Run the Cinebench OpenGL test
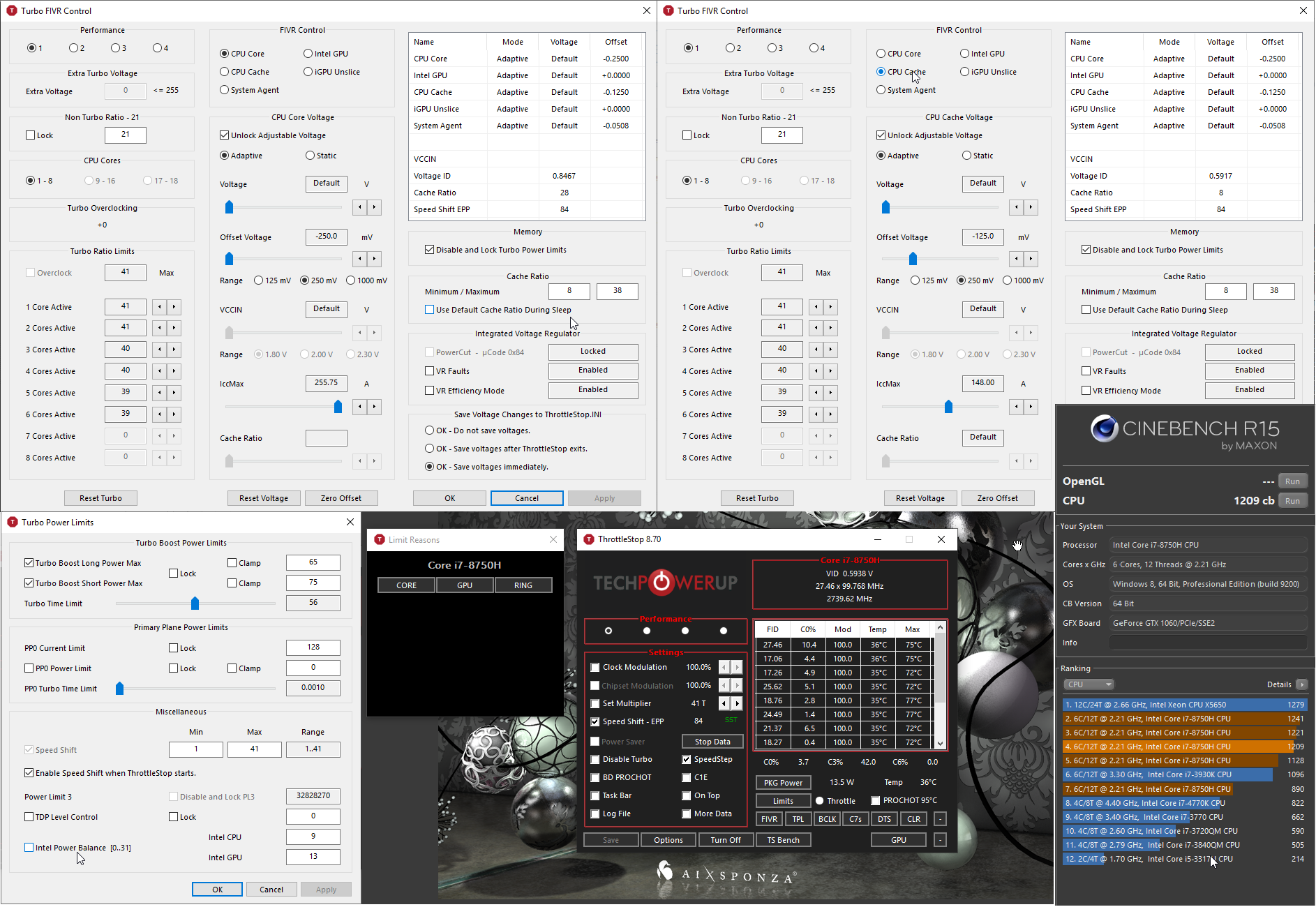The width and height of the screenshot is (1316, 907). coord(1292,481)
